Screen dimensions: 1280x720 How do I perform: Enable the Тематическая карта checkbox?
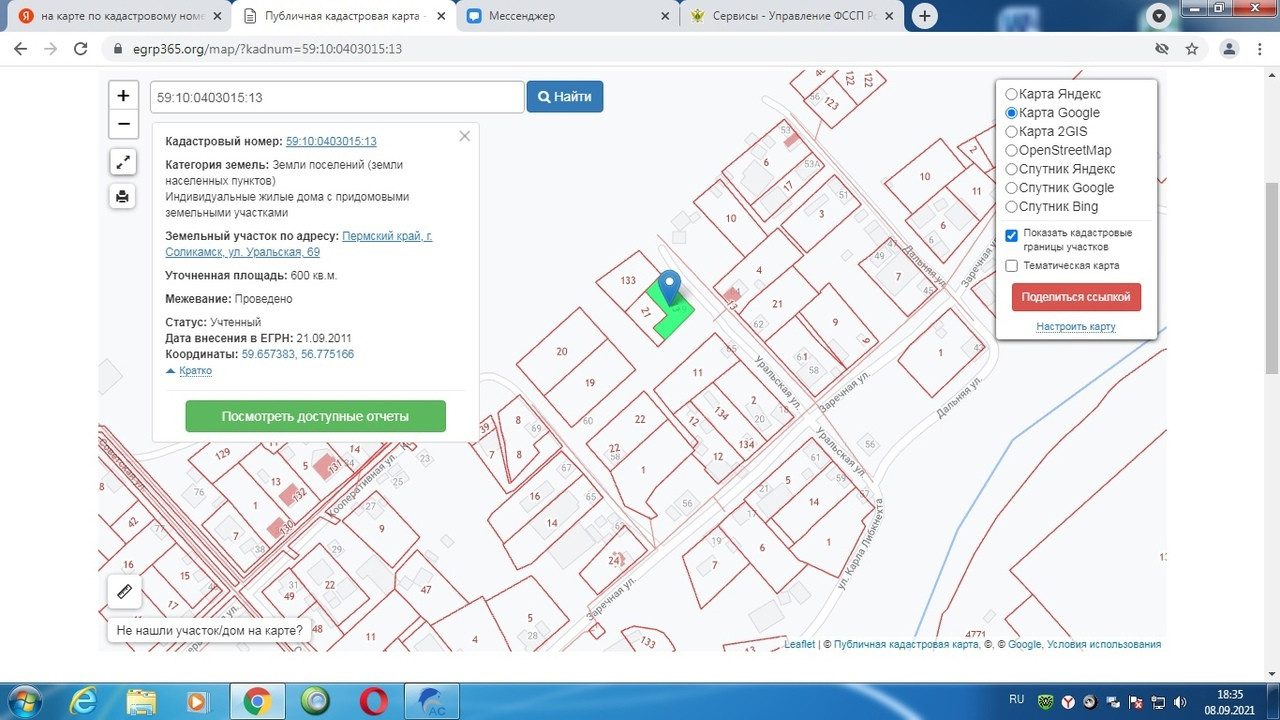tap(1011, 266)
